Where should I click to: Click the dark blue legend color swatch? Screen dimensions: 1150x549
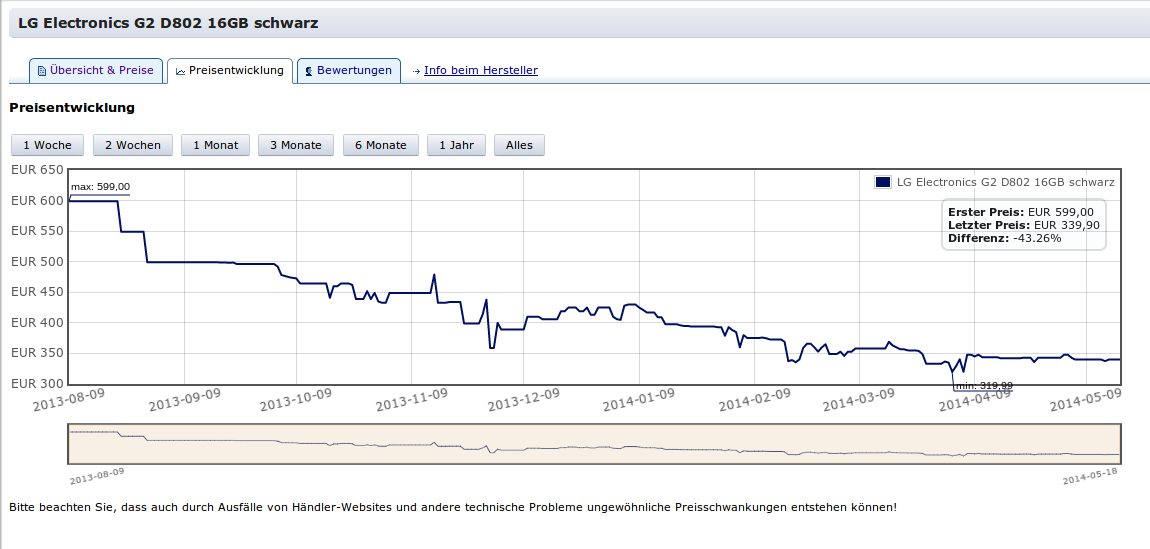pos(882,182)
